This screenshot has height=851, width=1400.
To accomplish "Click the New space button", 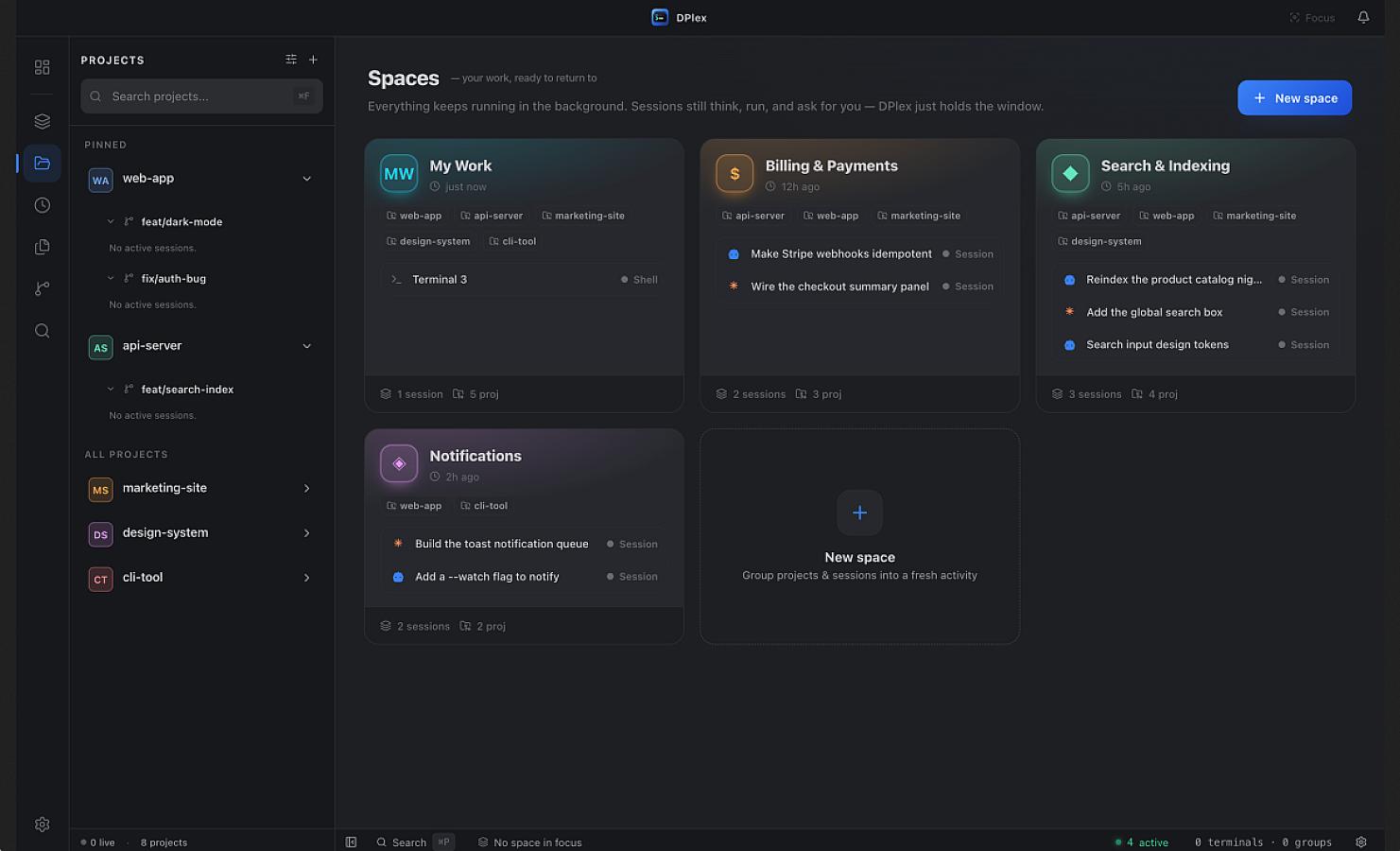I will click(x=1294, y=97).
